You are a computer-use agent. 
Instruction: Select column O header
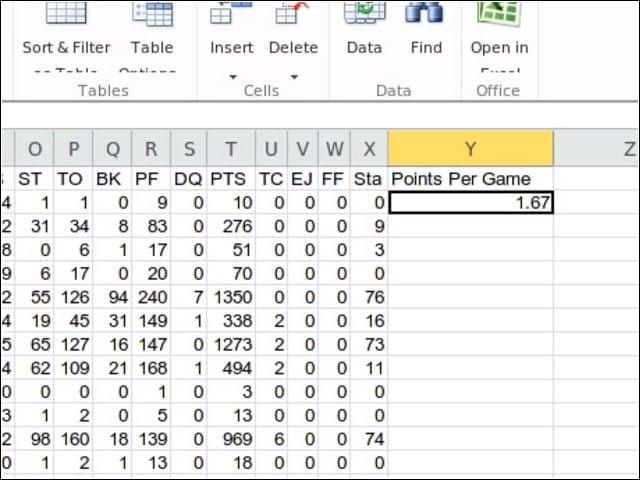click(x=34, y=149)
